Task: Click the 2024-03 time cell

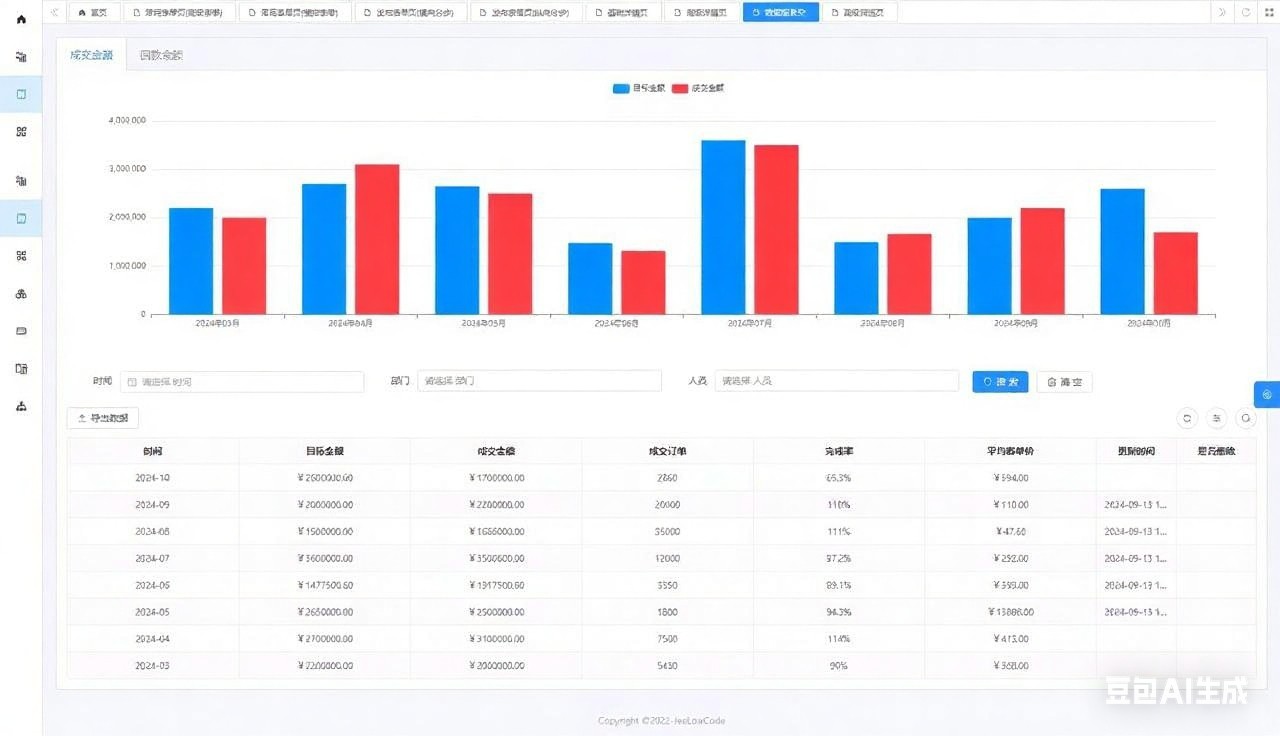Action: (x=153, y=665)
